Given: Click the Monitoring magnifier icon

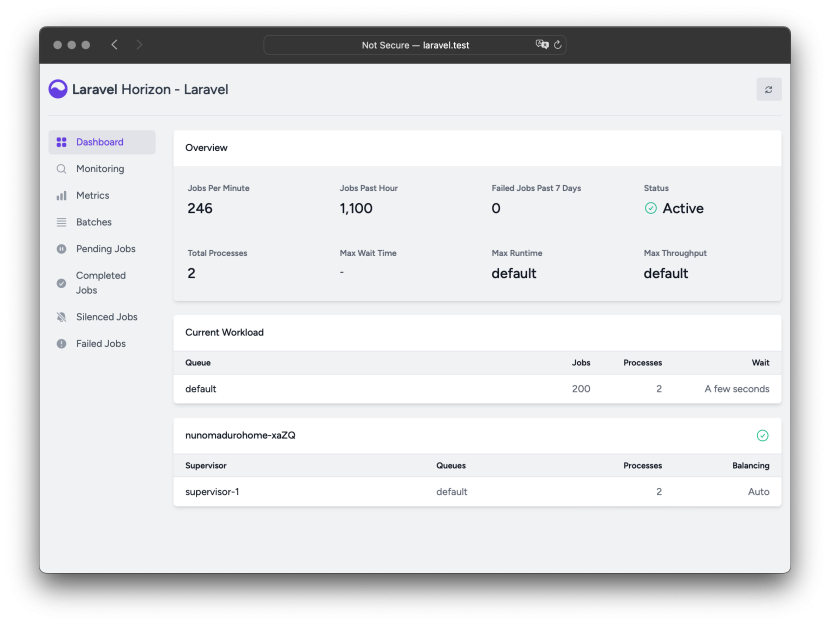Looking at the screenshot, I should pyautogui.click(x=62, y=168).
